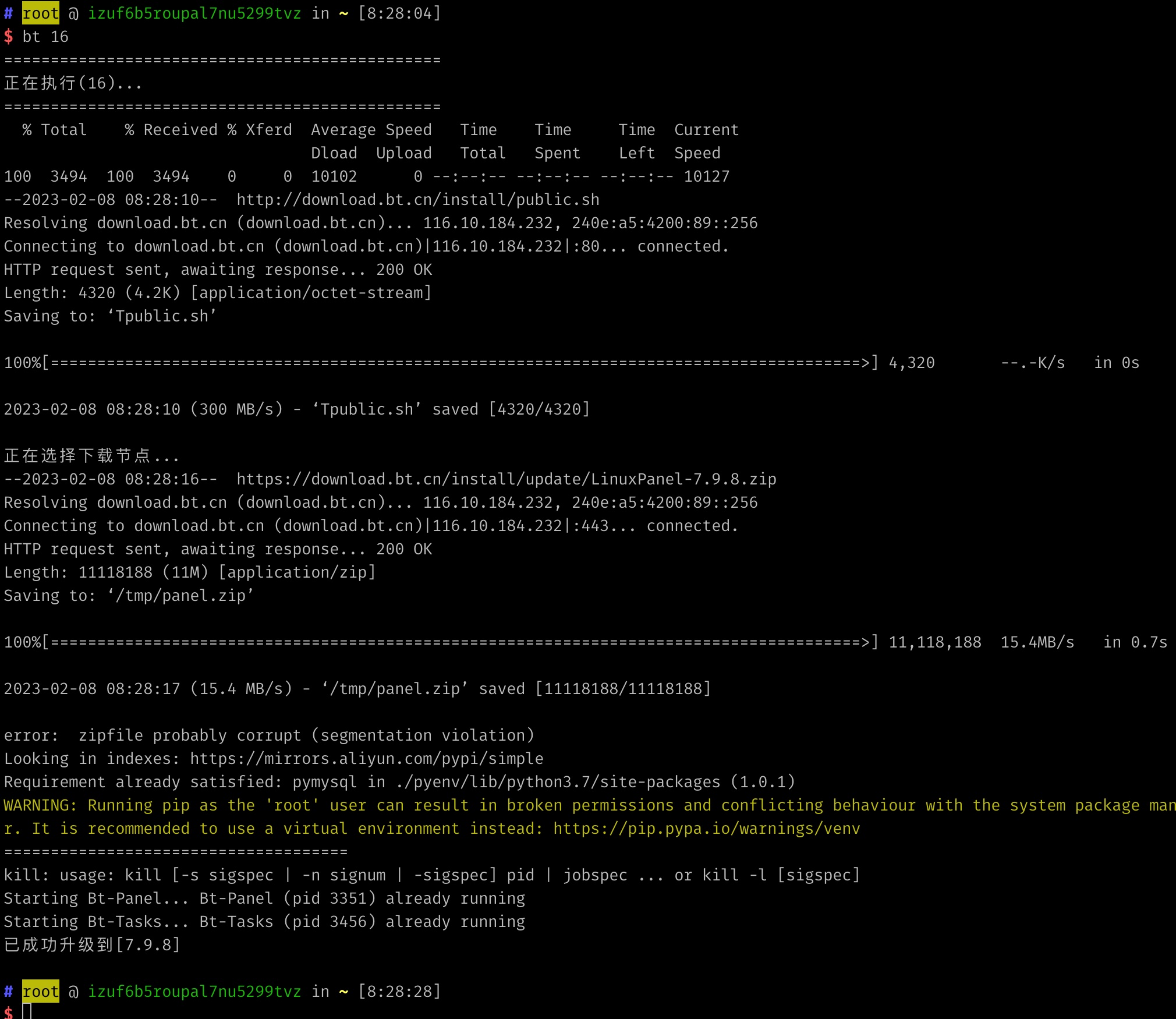This screenshot has height=1019, width=1176.
Task: Click the curl current speed value 10127
Action: coord(707,176)
